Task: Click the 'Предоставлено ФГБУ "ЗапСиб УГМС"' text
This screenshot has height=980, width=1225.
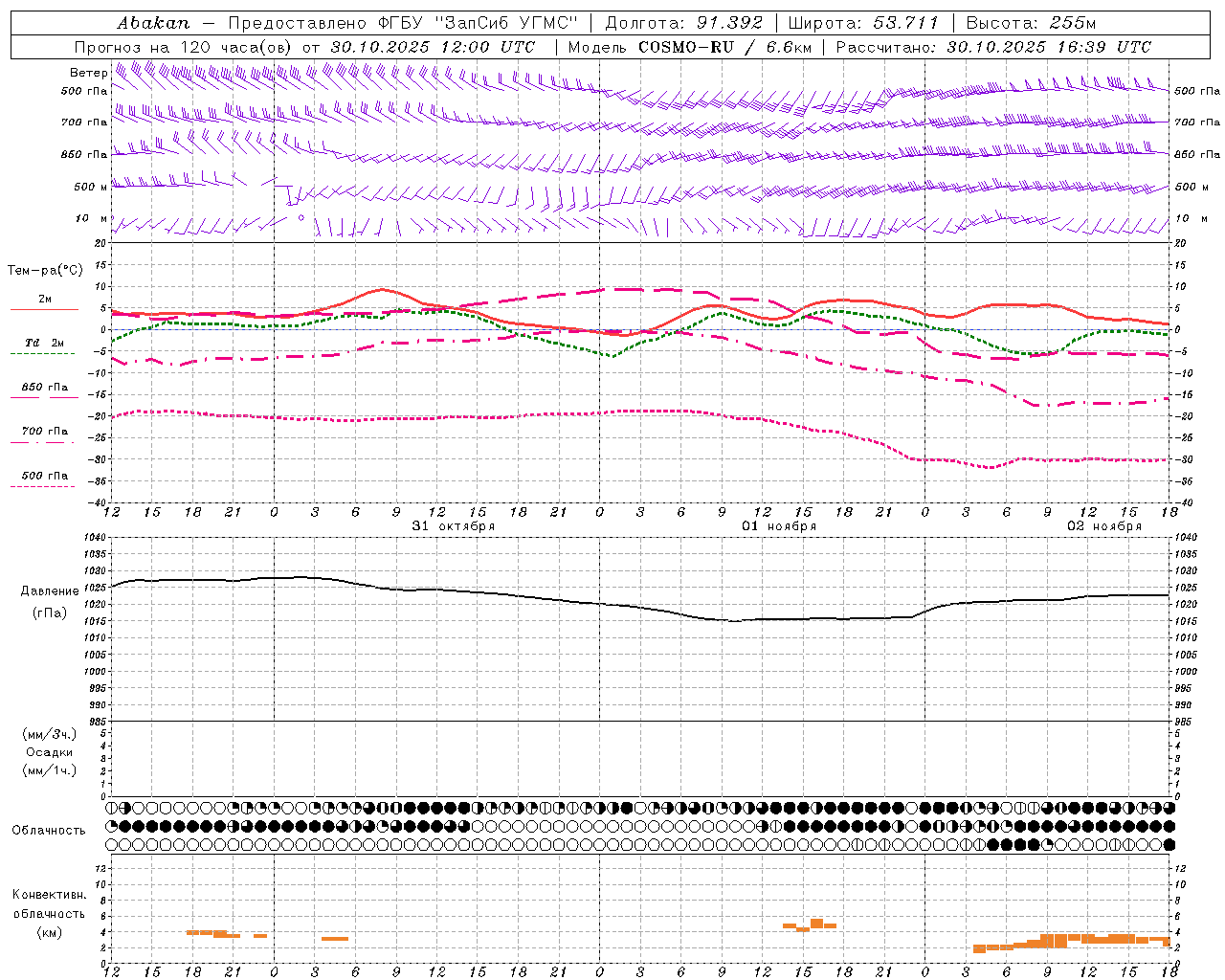Action: pos(404,23)
